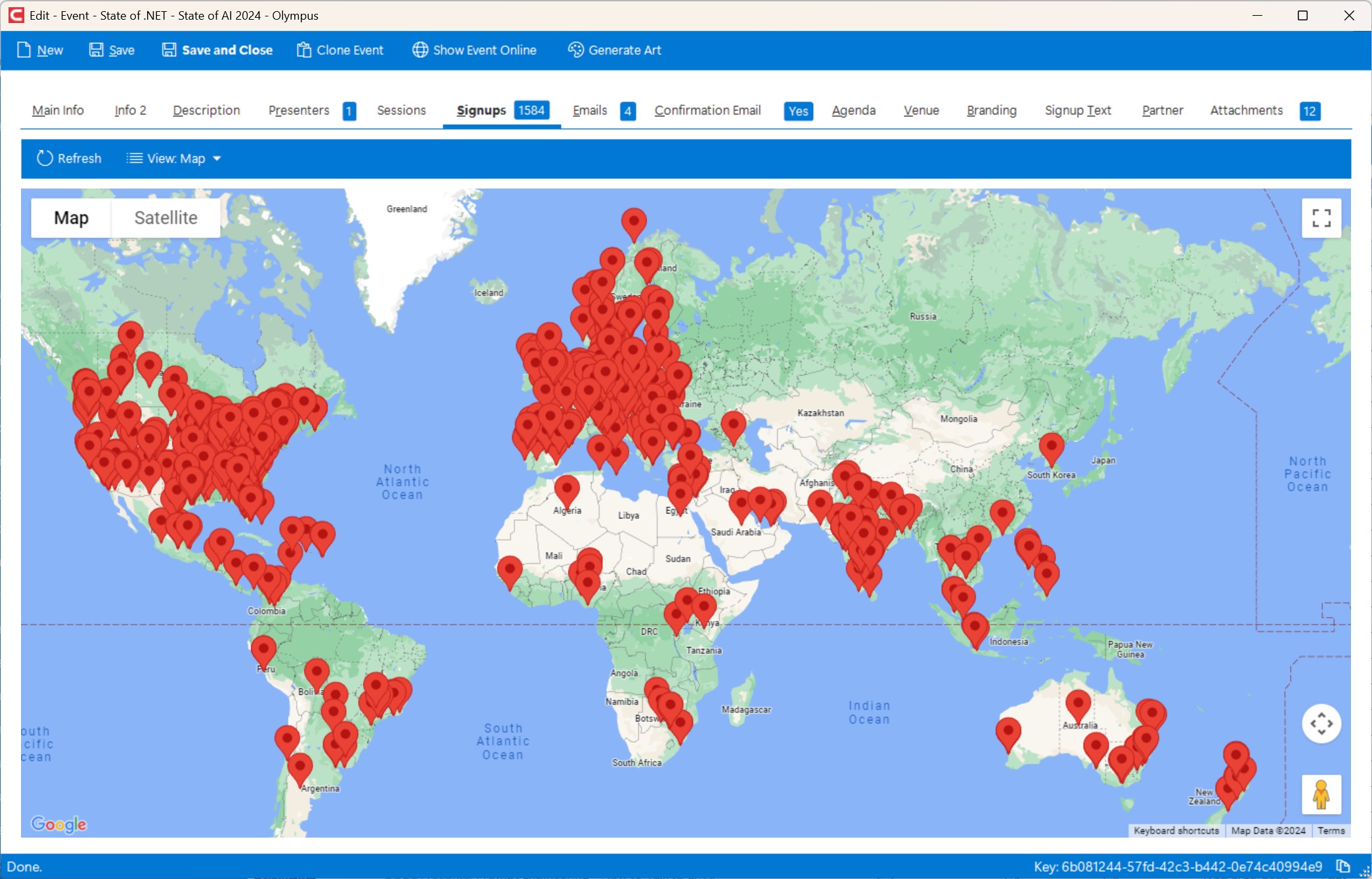This screenshot has height=879, width=1372.
Task: Switch to the Partner tab
Action: [x=1162, y=110]
